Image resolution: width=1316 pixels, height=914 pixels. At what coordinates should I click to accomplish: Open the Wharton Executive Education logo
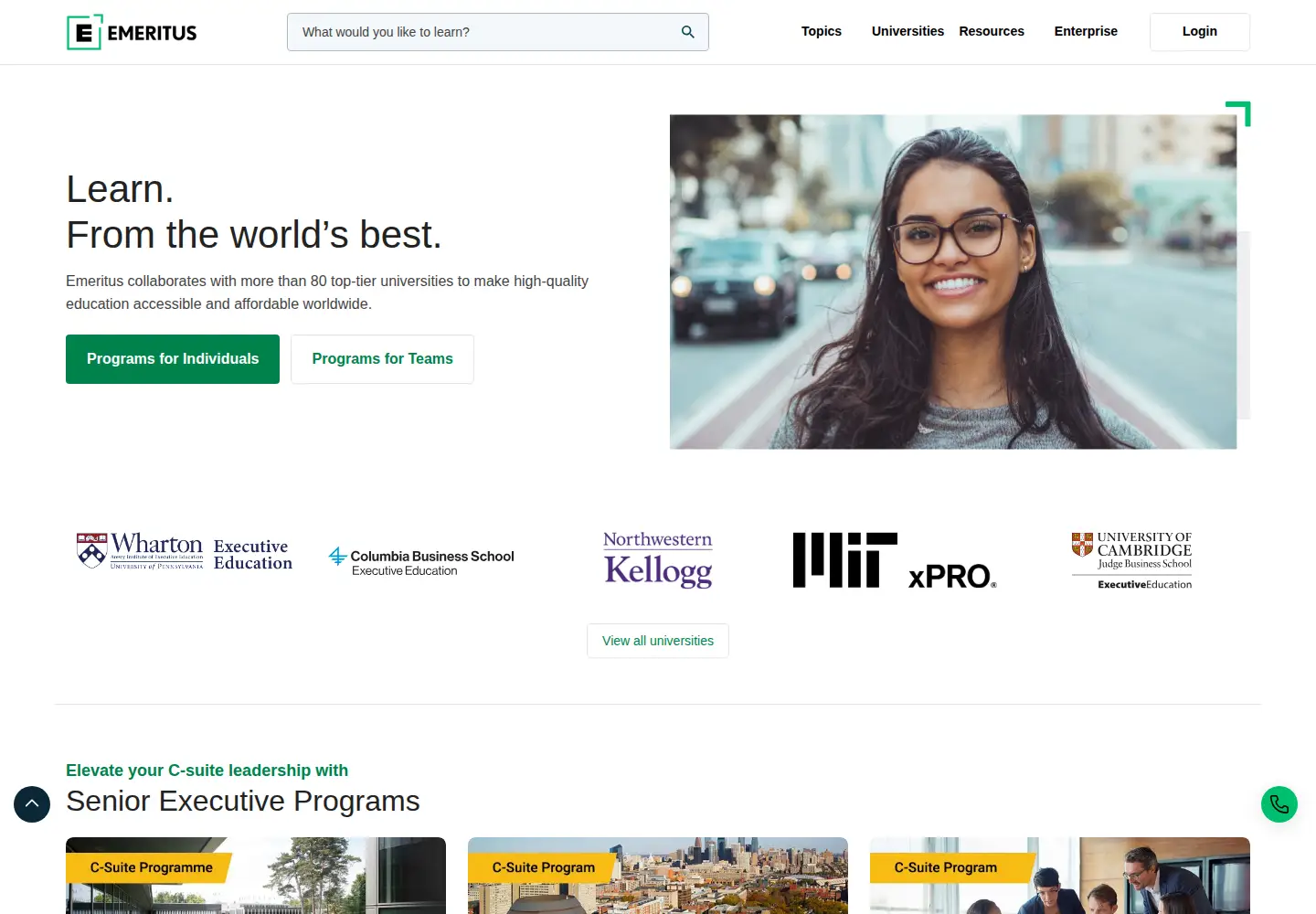(185, 552)
